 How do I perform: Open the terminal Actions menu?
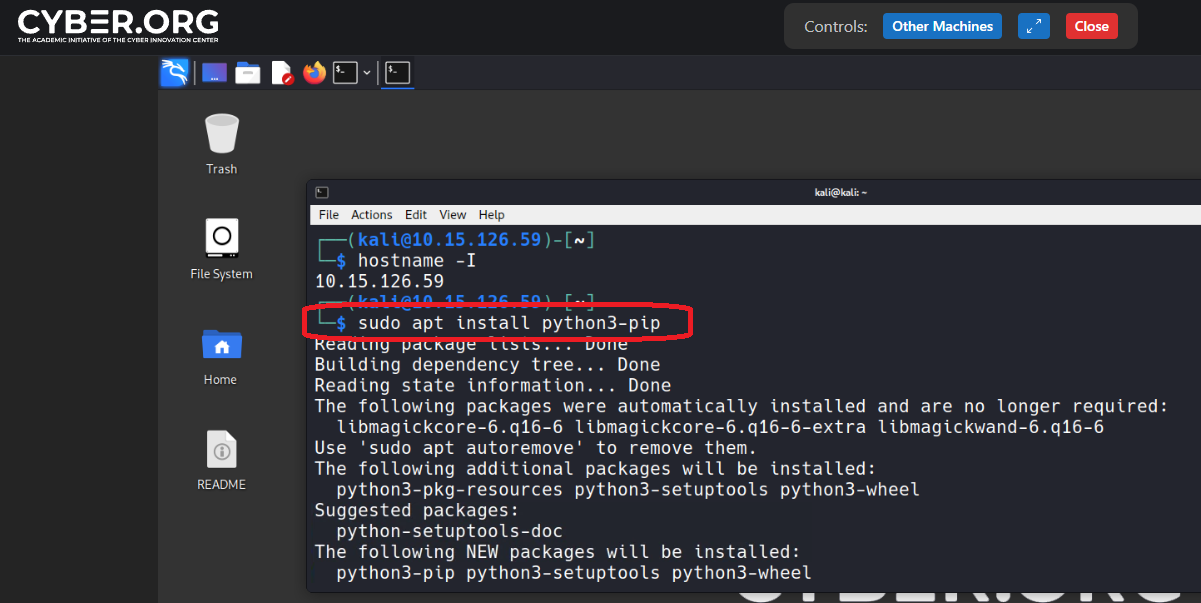click(371, 215)
